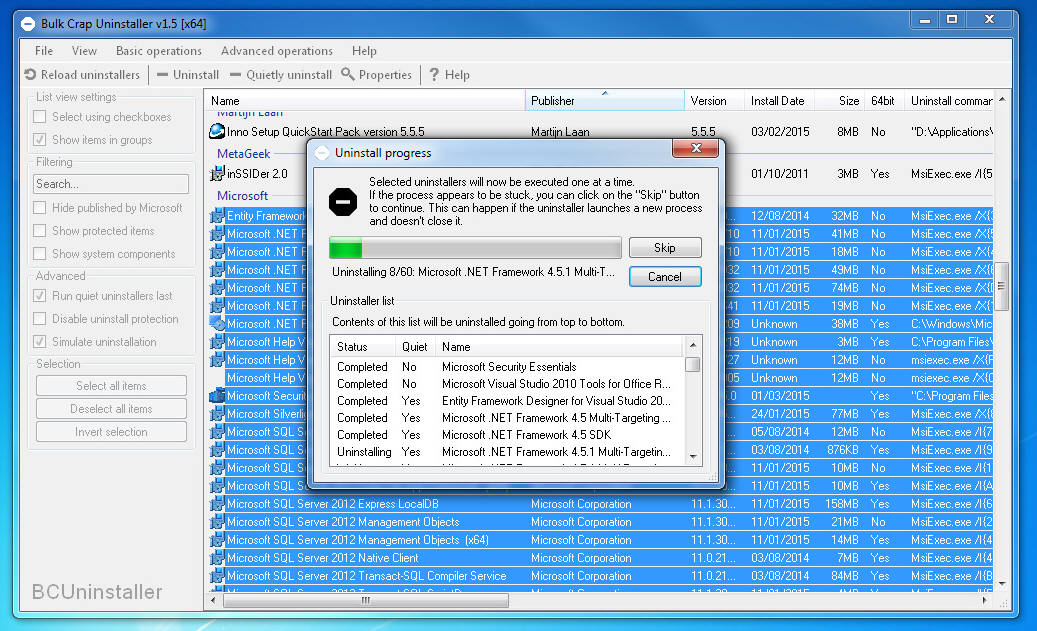The height and width of the screenshot is (631, 1037).
Task: Click the Uninstall toolbar button
Action: point(188,75)
